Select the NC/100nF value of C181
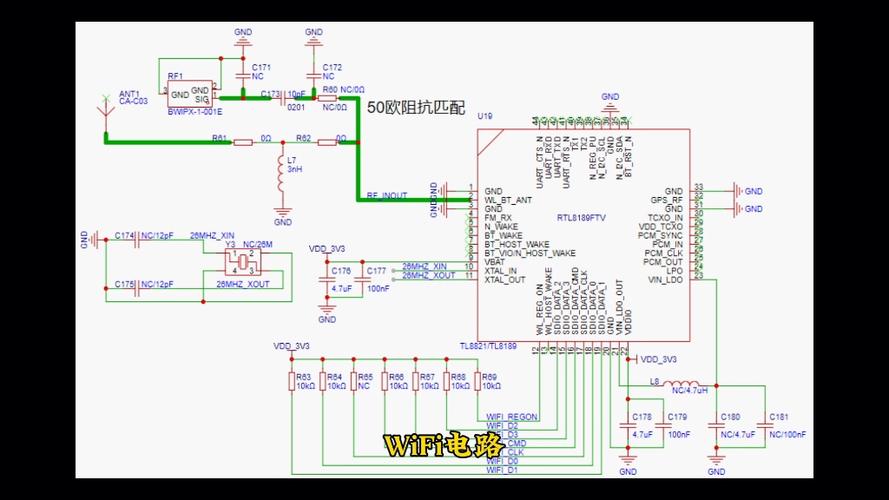The width and height of the screenshot is (889, 500). pos(787,435)
